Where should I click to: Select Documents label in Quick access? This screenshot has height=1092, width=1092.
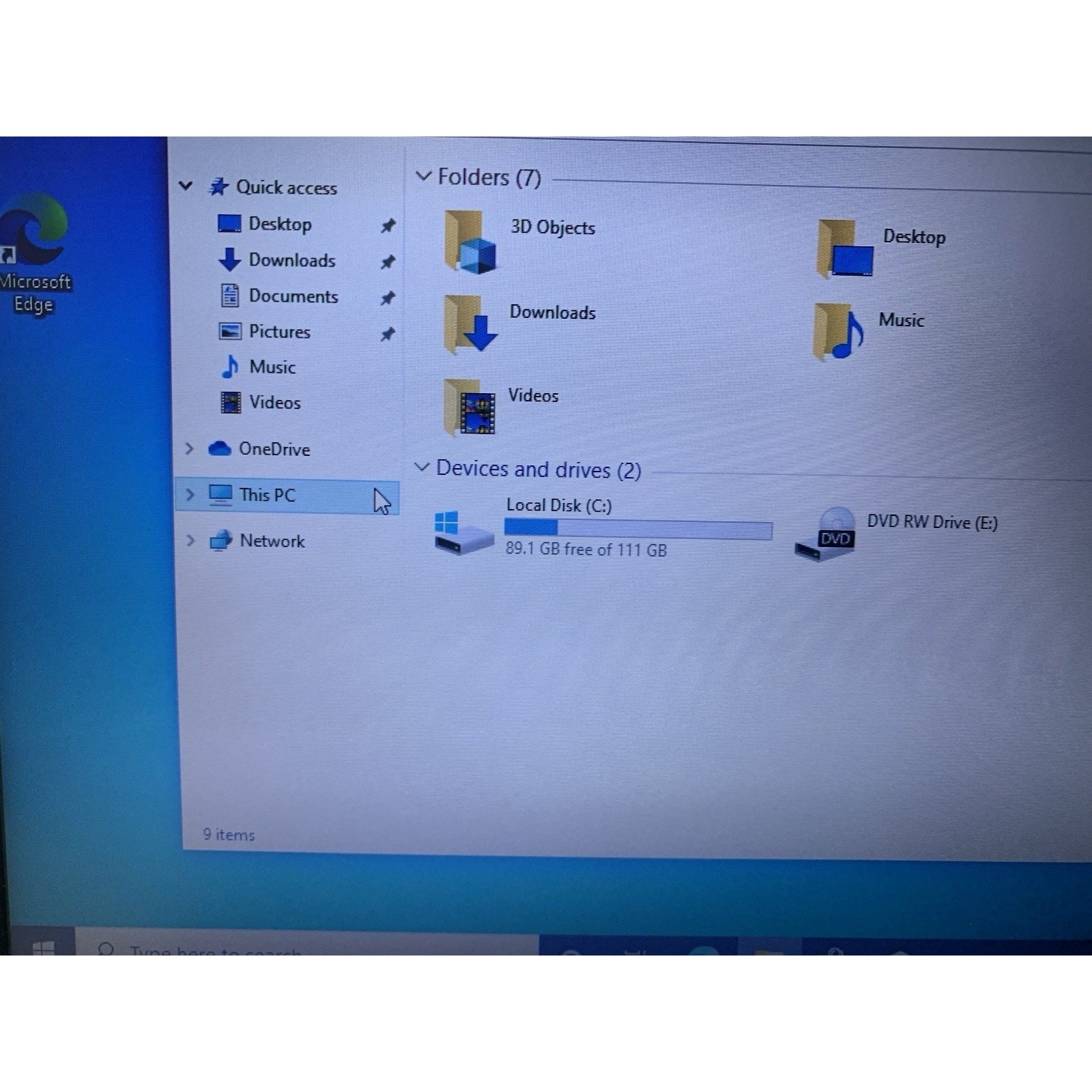pyautogui.click(x=293, y=296)
